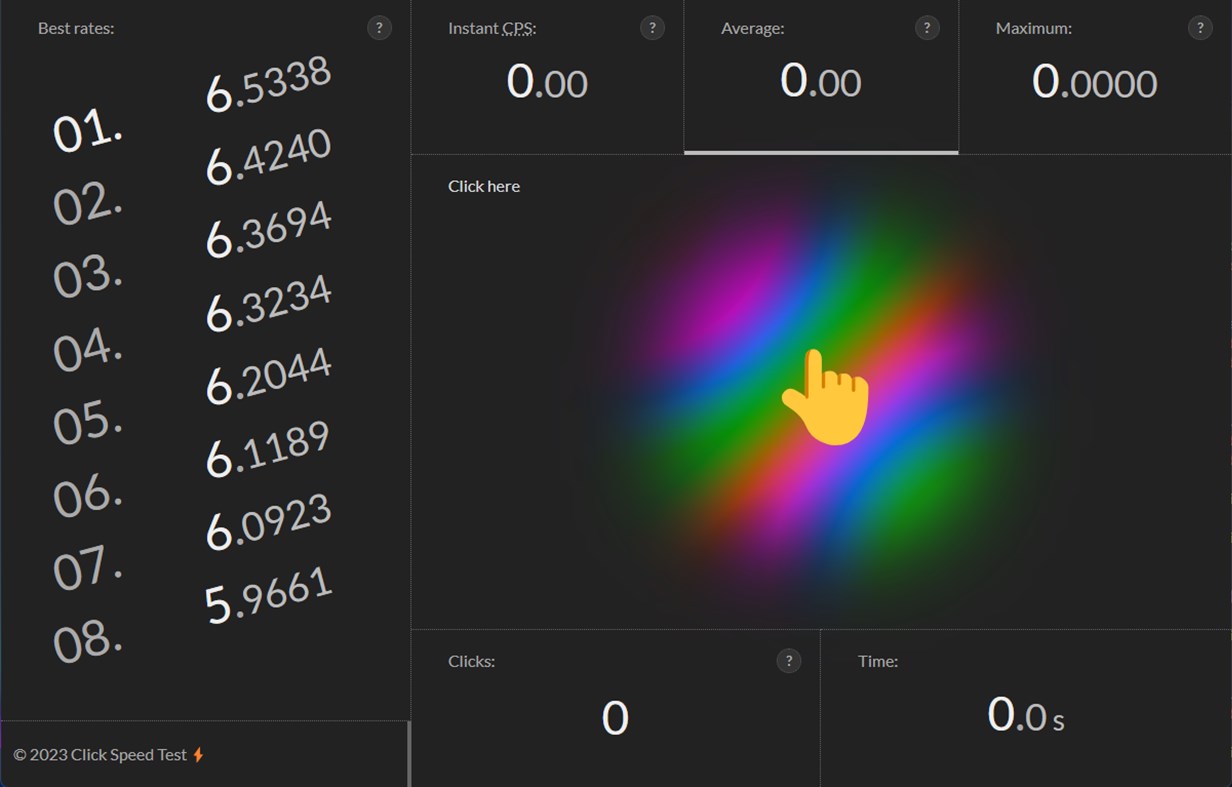The image size is (1232, 787).
Task: Click rank number 02.
Action: click(x=88, y=205)
